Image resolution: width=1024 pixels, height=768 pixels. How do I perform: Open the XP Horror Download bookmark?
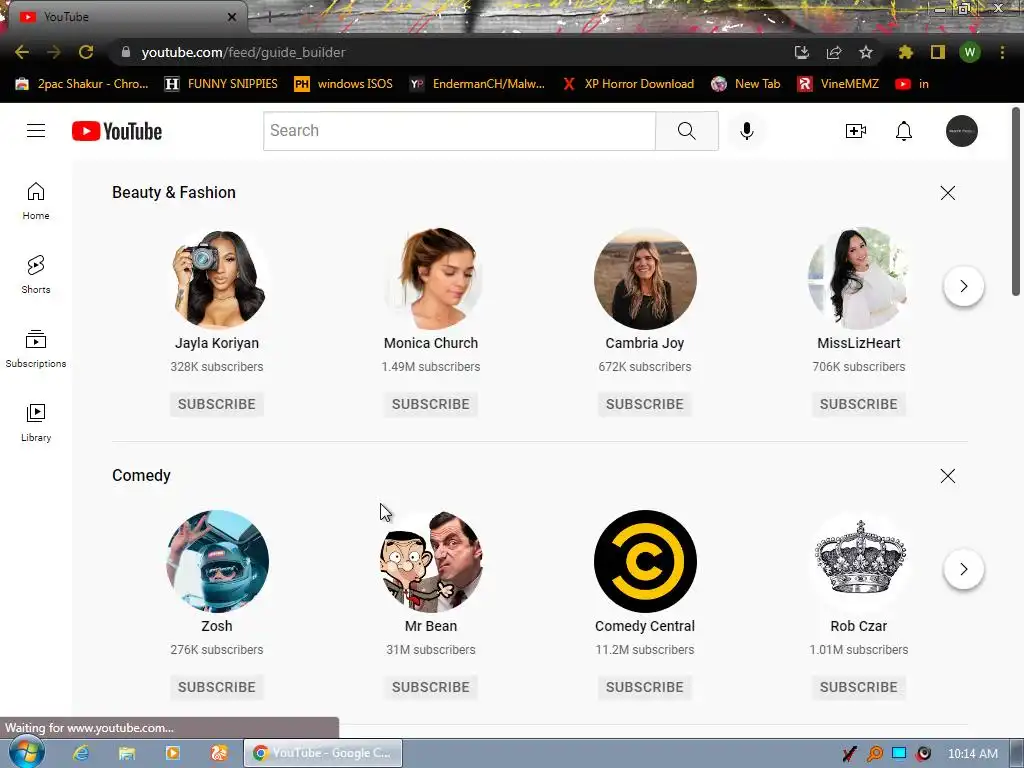click(628, 84)
